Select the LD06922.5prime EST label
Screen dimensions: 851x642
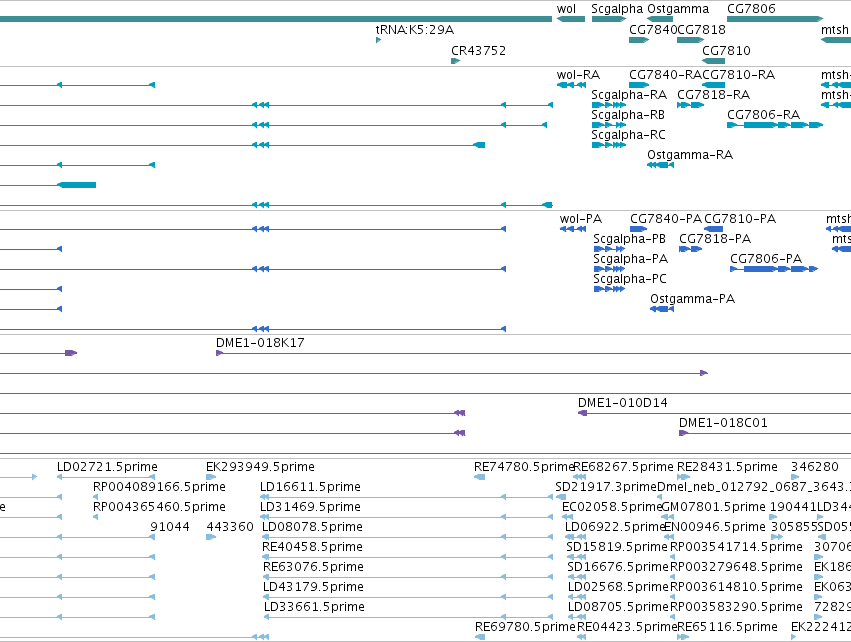(x=615, y=527)
